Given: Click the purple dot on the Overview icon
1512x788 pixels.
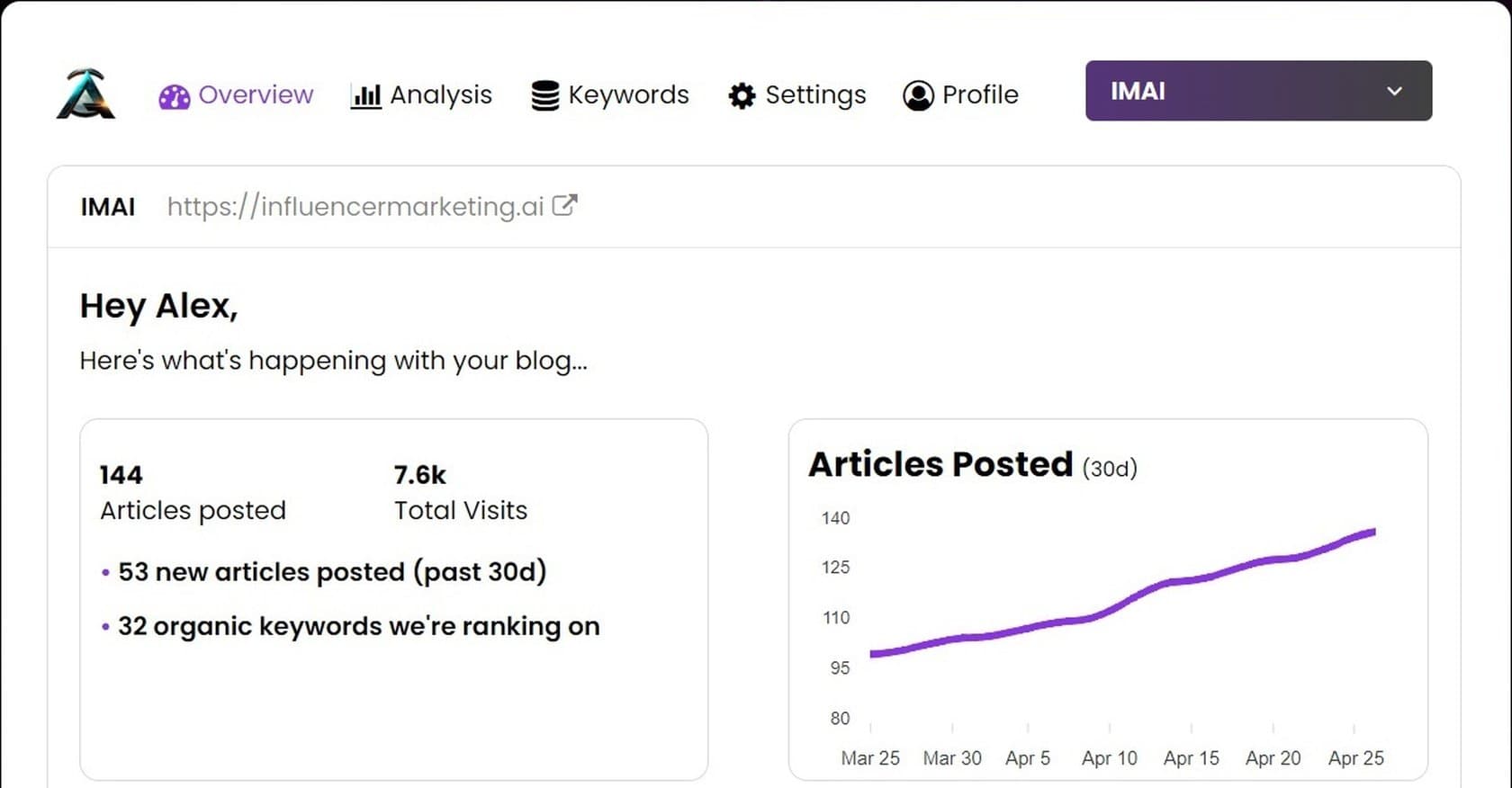Looking at the screenshot, I should 174,95.
